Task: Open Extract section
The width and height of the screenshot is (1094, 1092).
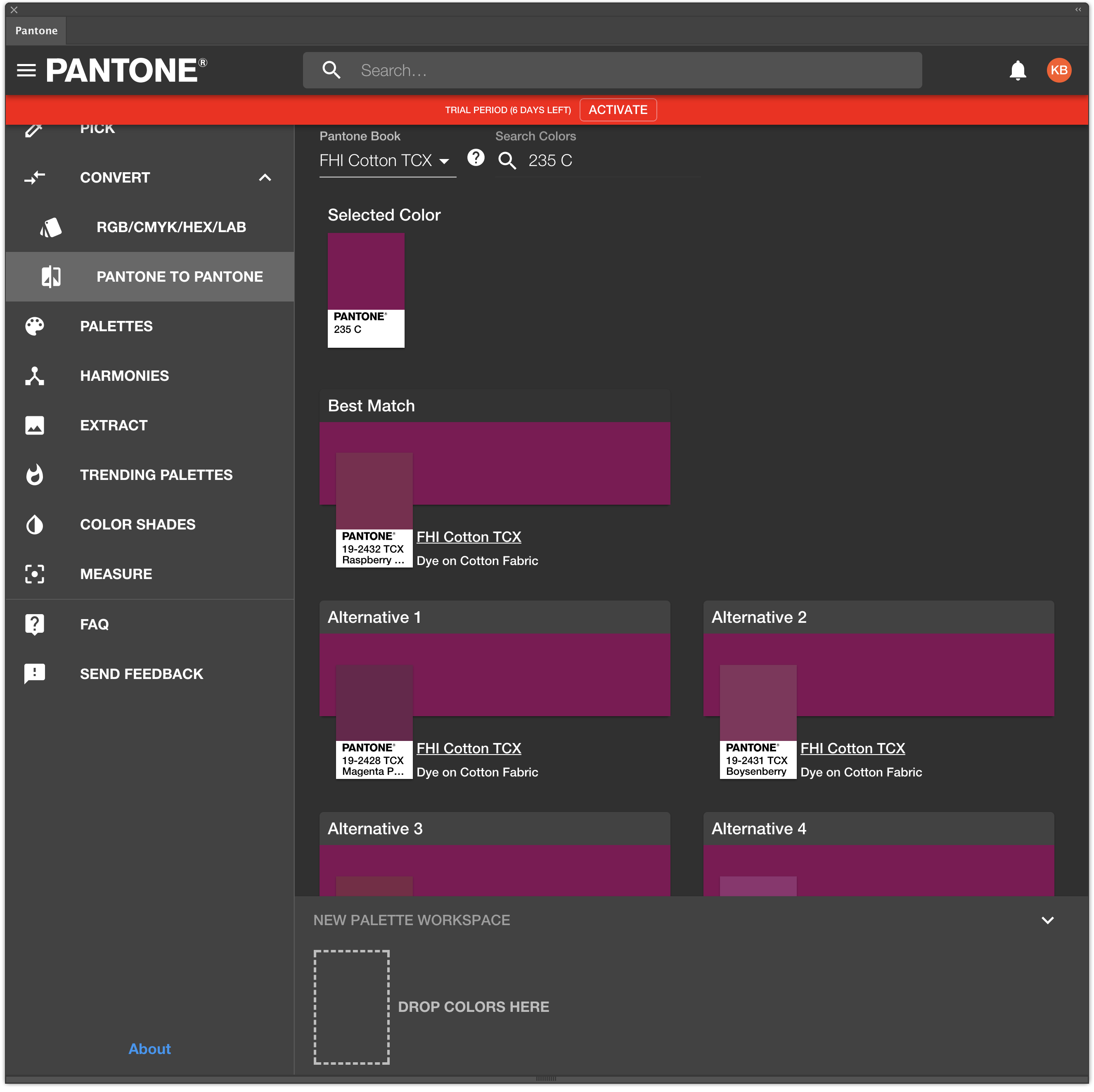Action: pos(149,425)
